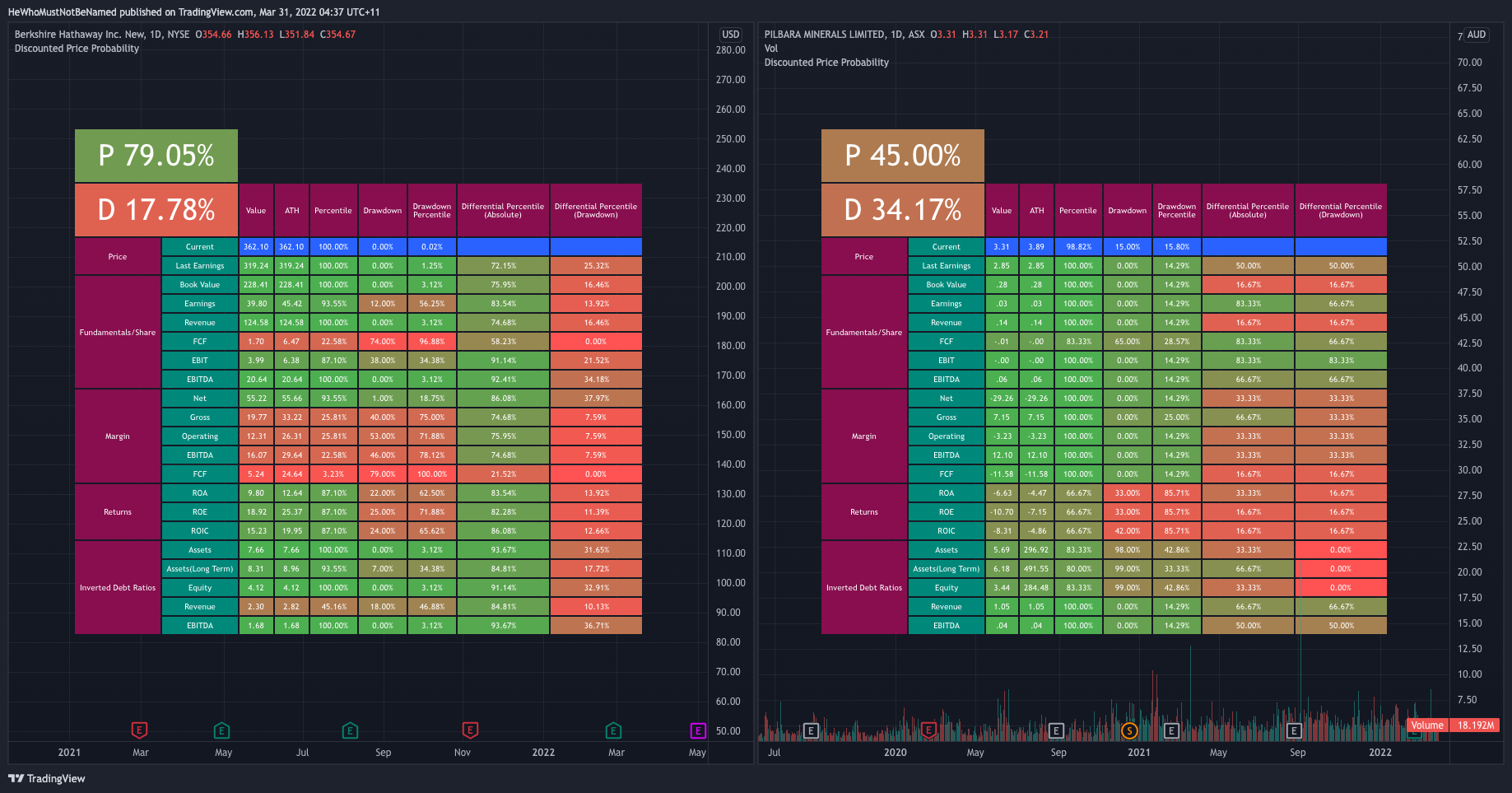
Task: Click the green earnings marker above Mar 2022
Action: (x=613, y=730)
